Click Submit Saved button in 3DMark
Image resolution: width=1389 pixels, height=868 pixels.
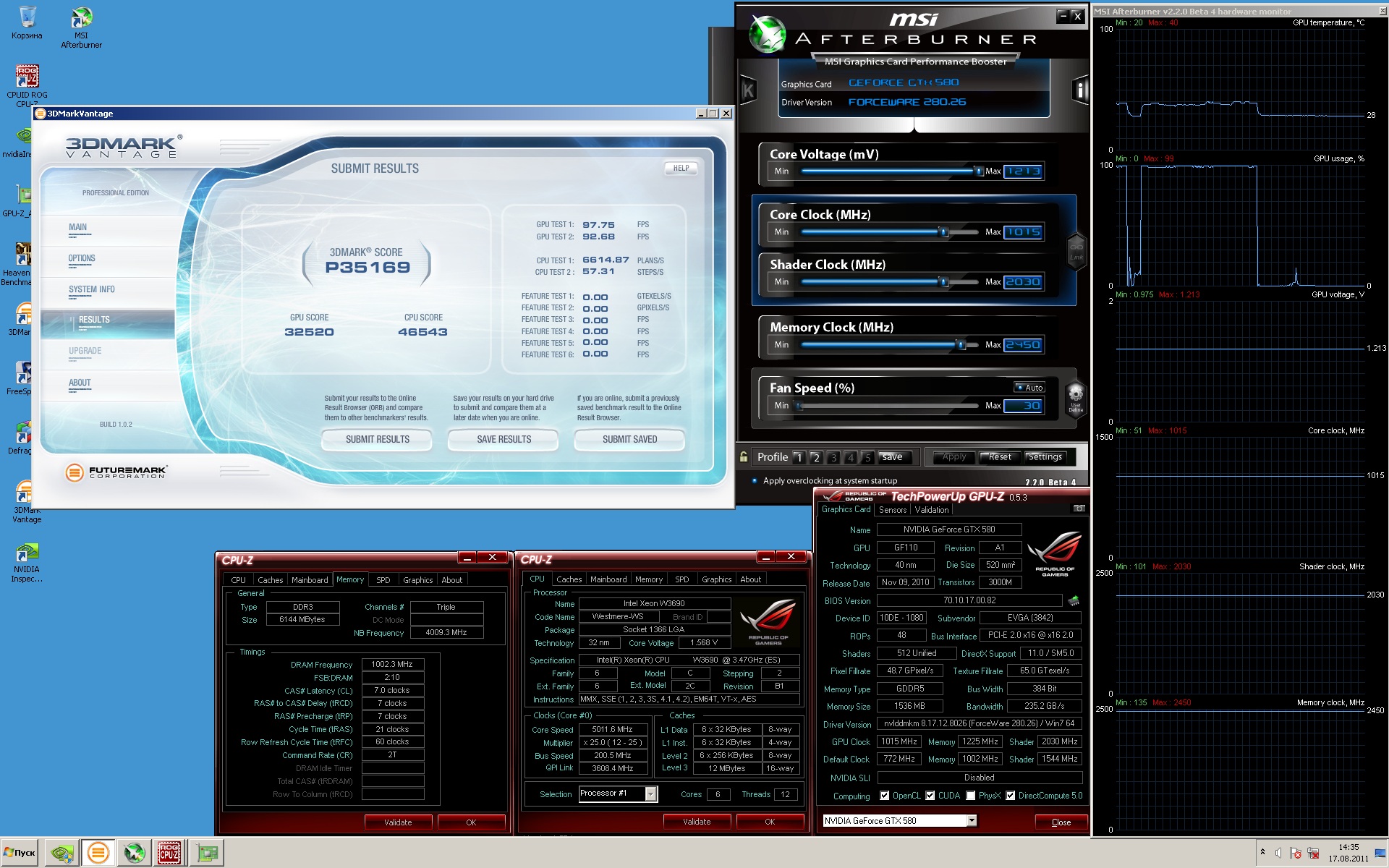point(629,439)
